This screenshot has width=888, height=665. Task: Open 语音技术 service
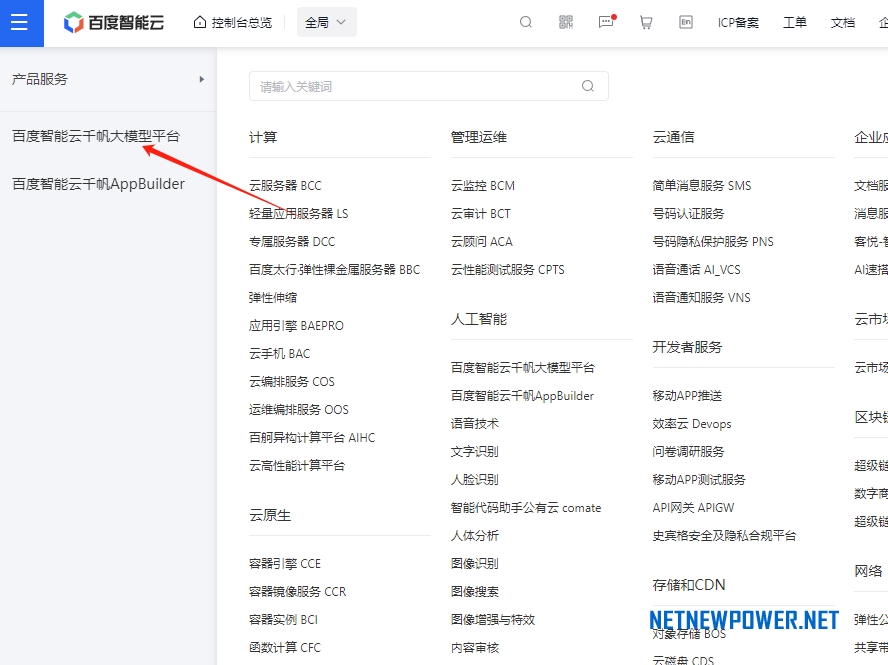tap(475, 424)
